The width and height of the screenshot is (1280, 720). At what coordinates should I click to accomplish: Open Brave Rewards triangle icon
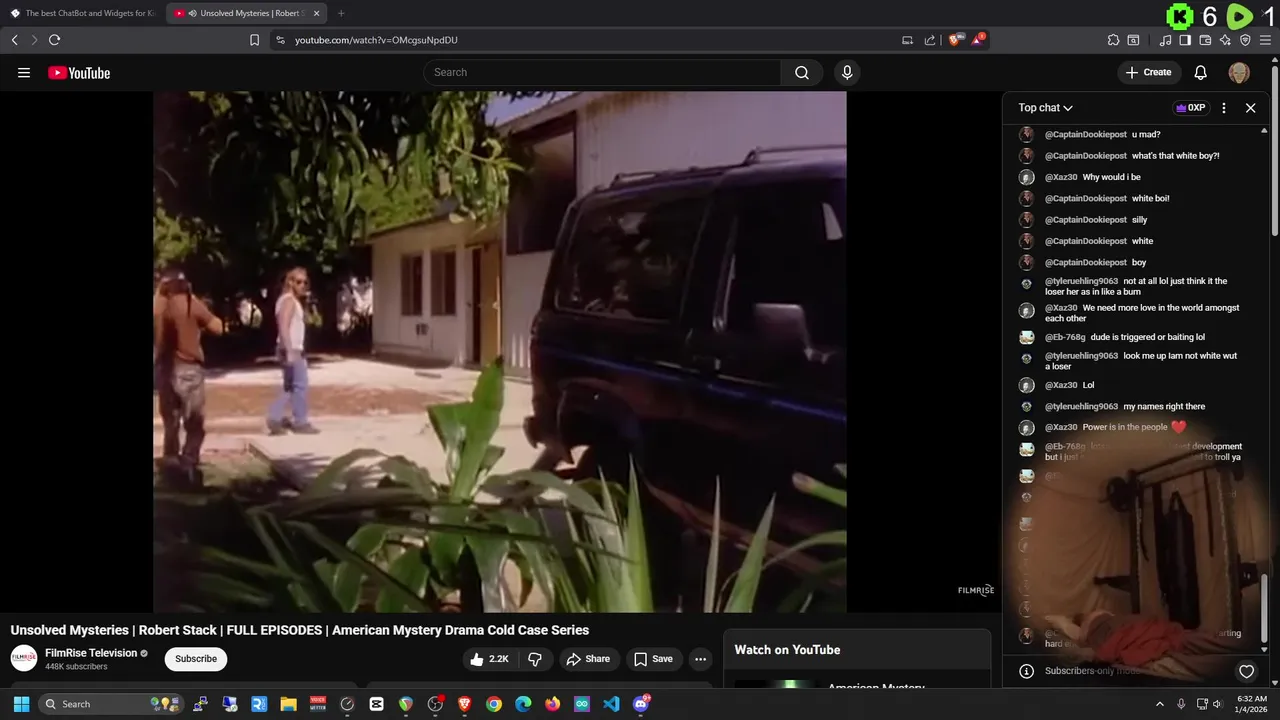(978, 40)
